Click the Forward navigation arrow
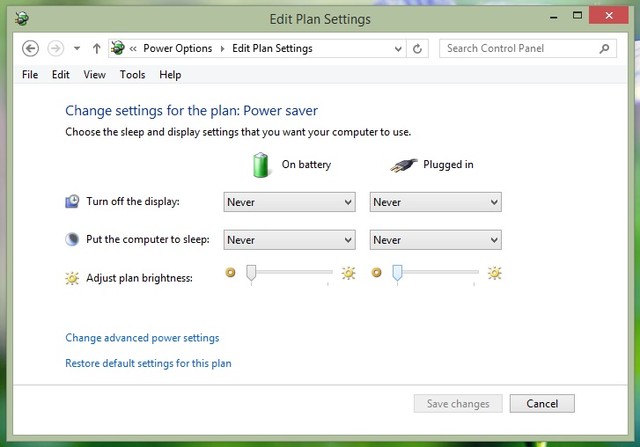Viewport: 640px width, 447px height. 56,49
